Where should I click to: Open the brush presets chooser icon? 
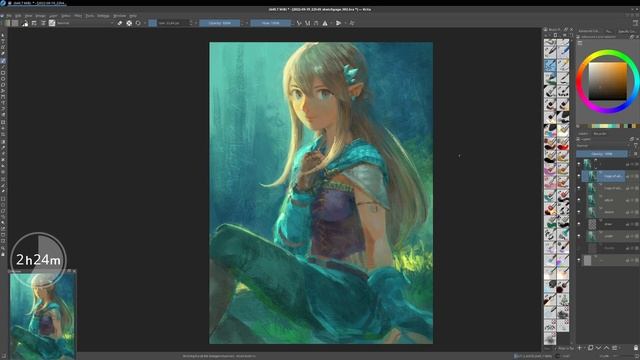click(x=43, y=23)
